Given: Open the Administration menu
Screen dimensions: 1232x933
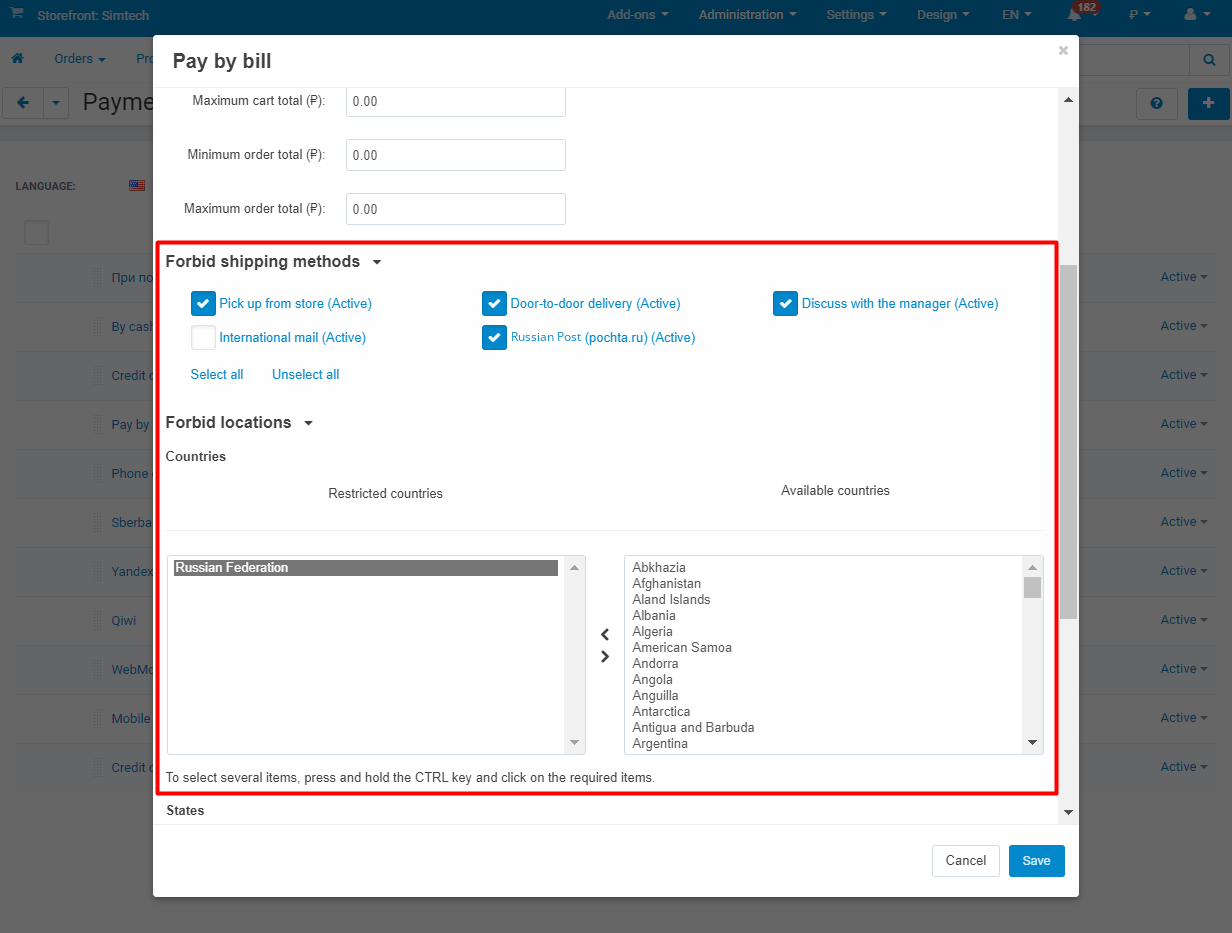Looking at the screenshot, I should 748,15.
